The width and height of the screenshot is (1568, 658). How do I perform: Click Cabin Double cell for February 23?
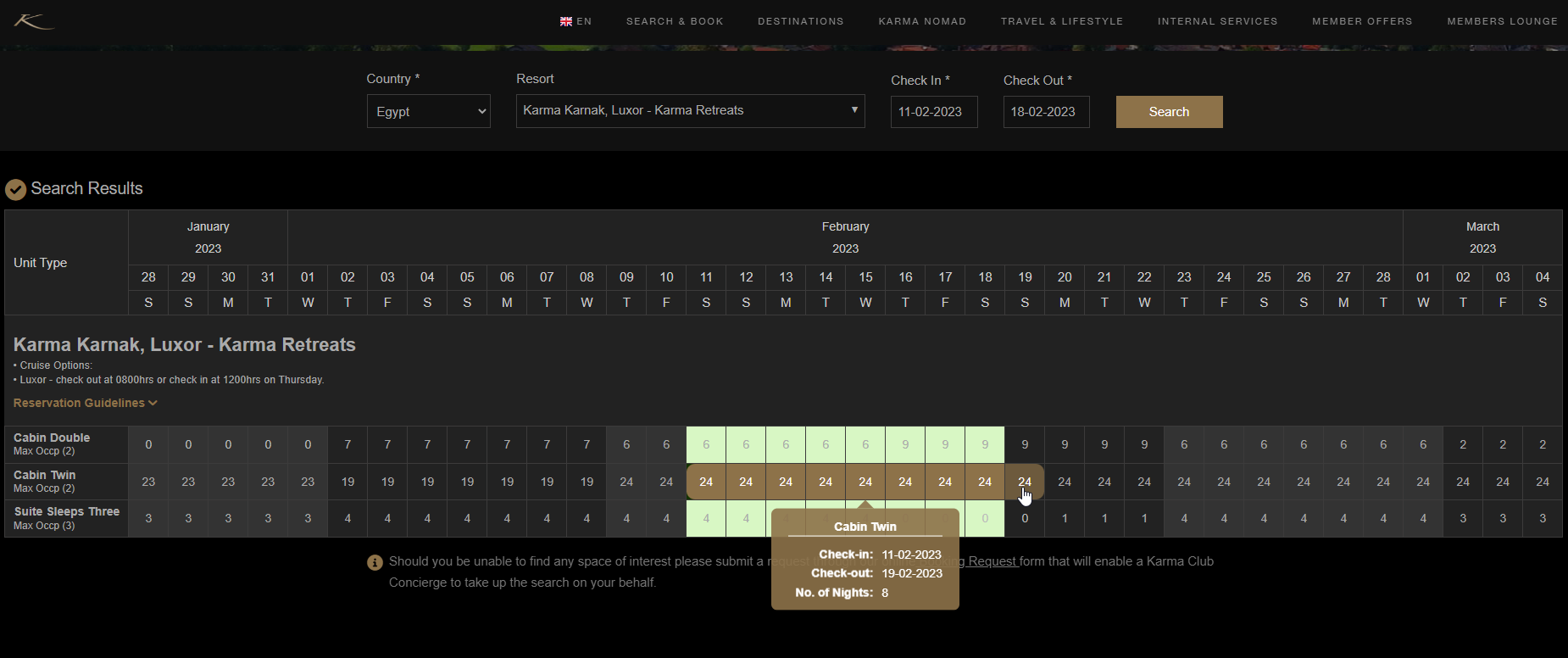(1184, 444)
